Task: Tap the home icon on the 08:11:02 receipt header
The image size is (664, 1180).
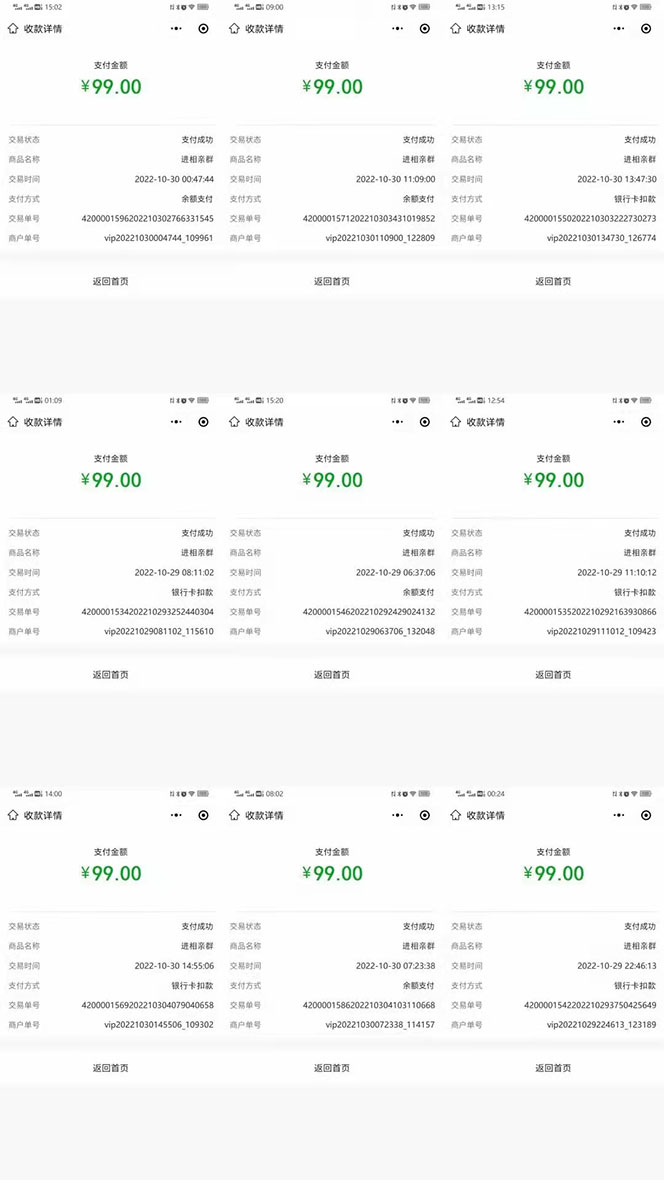Action: [11, 422]
